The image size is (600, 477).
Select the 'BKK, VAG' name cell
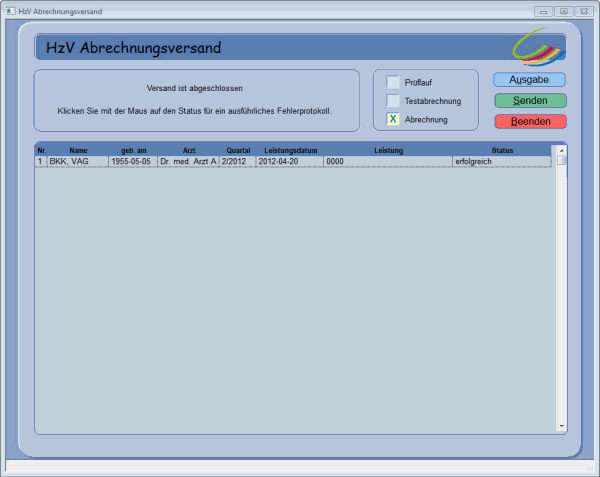click(77, 161)
